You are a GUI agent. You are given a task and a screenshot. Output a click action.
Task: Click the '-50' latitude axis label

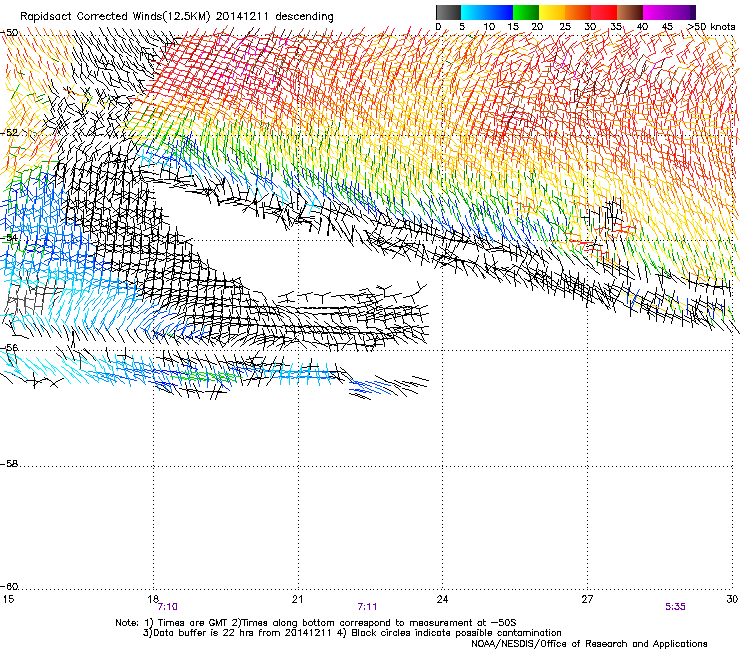click(x=9, y=33)
